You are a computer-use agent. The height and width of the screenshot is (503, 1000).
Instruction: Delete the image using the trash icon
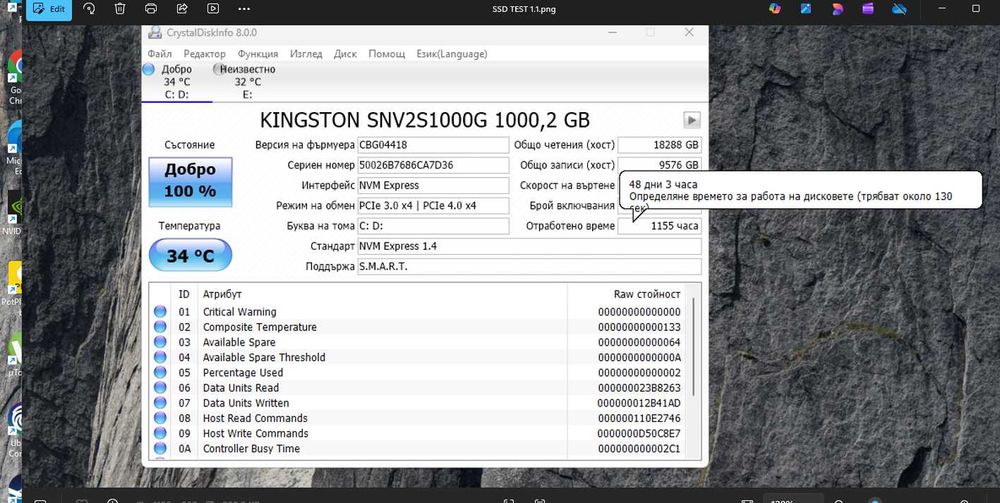coord(120,9)
